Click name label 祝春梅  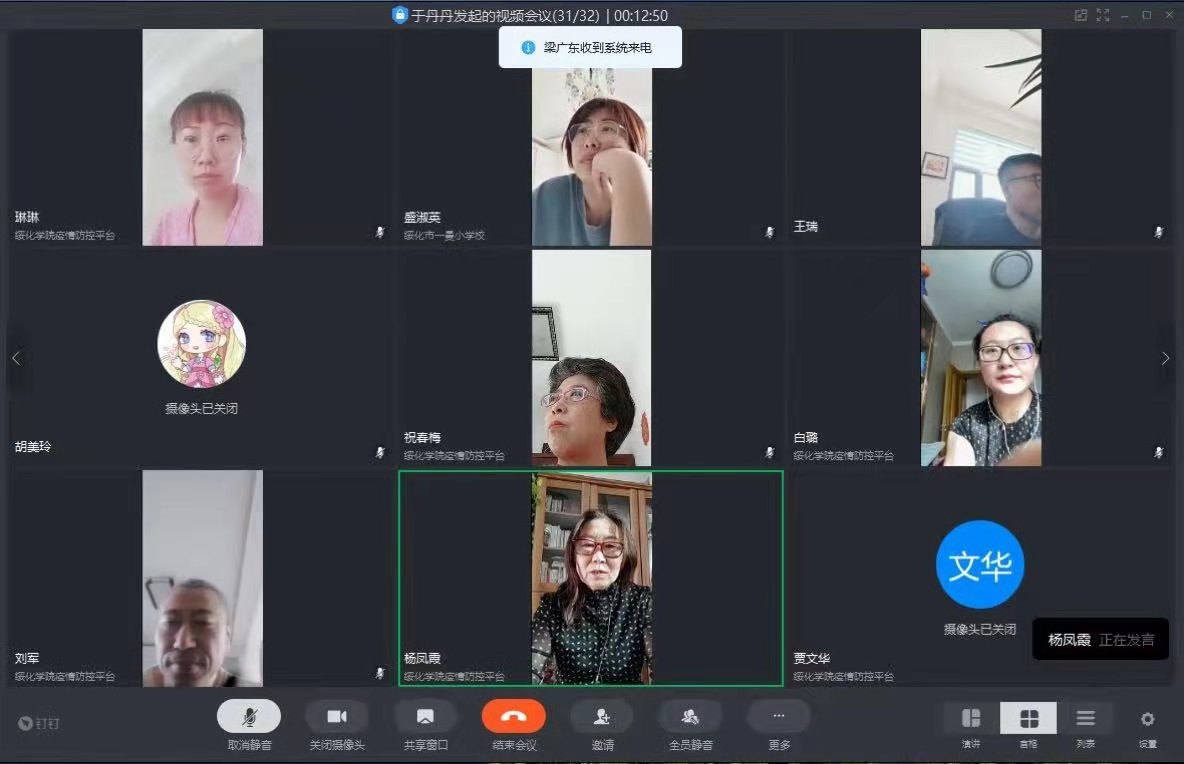(422, 437)
